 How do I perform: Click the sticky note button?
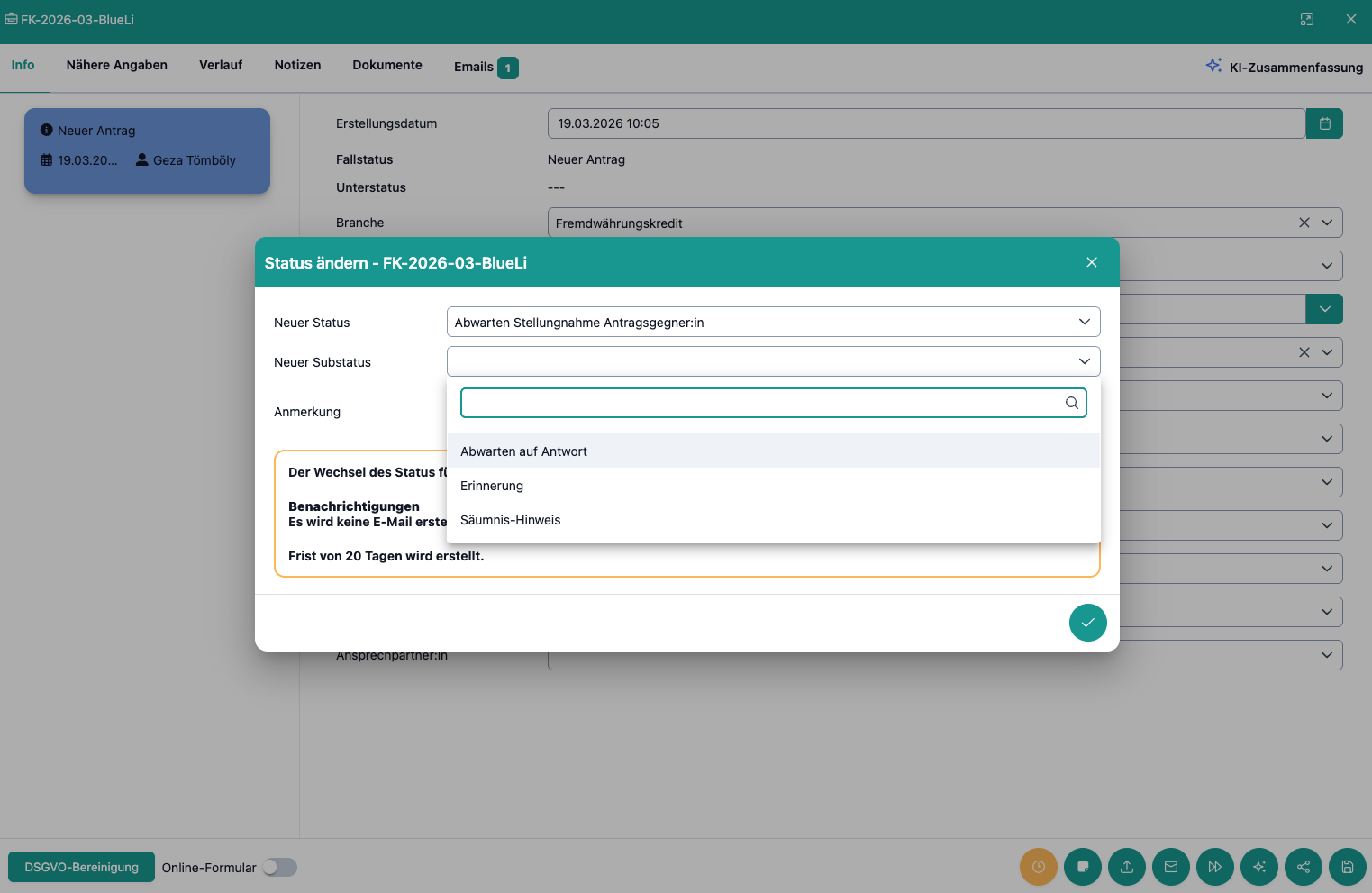pos(1082,867)
